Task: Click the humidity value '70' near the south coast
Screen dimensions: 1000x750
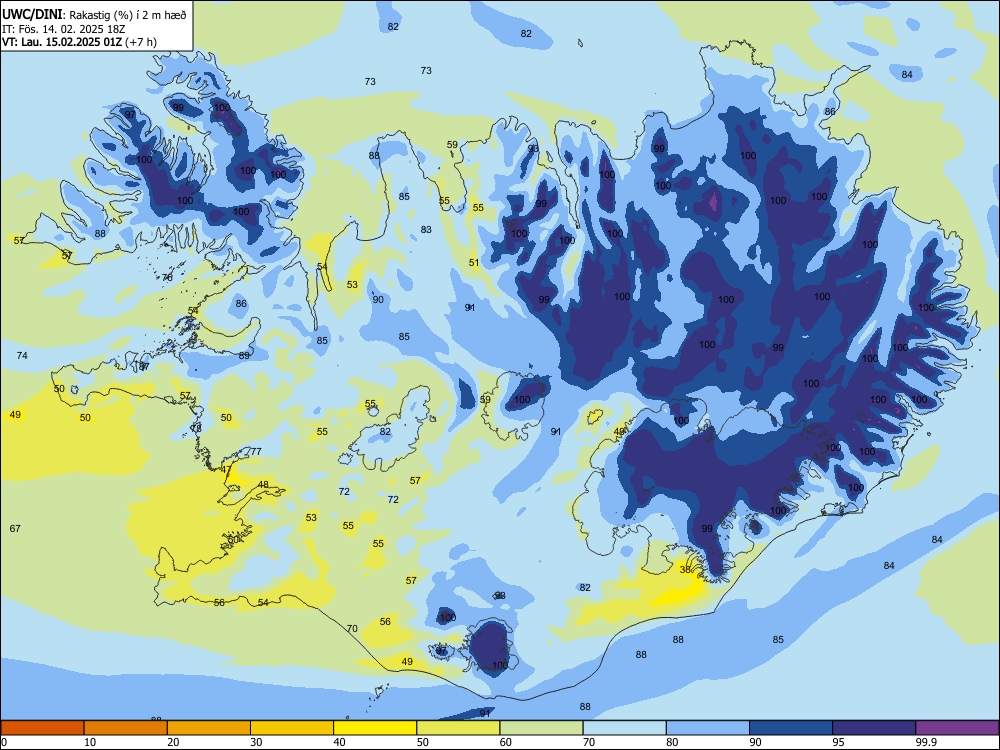Action: 352,629
